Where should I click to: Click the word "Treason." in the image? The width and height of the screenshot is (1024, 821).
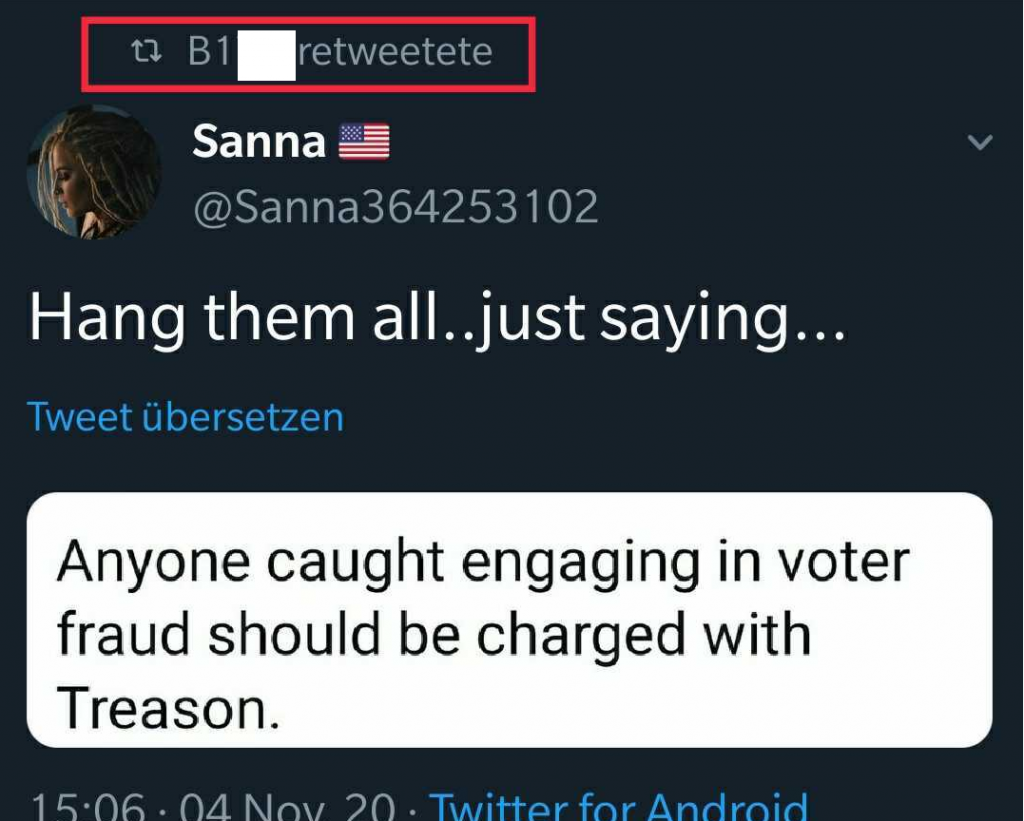[165, 706]
